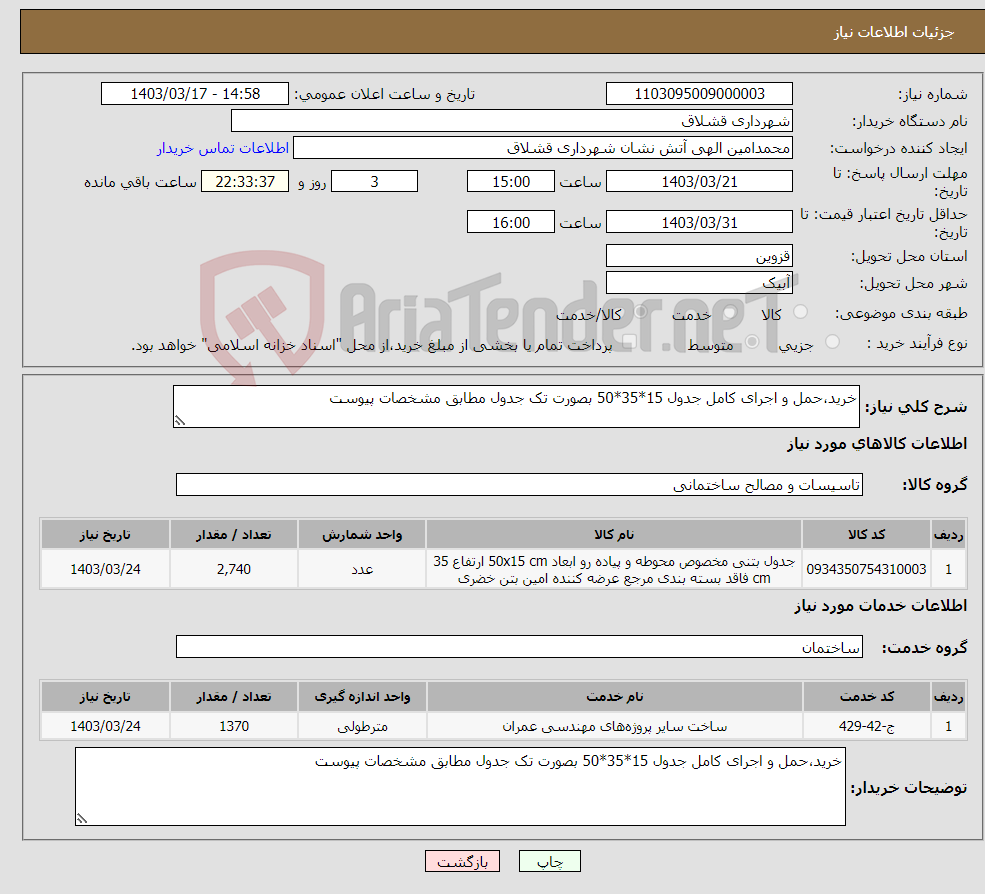Select the کالا radio button
This screenshot has width=985, height=894.
coord(800,312)
